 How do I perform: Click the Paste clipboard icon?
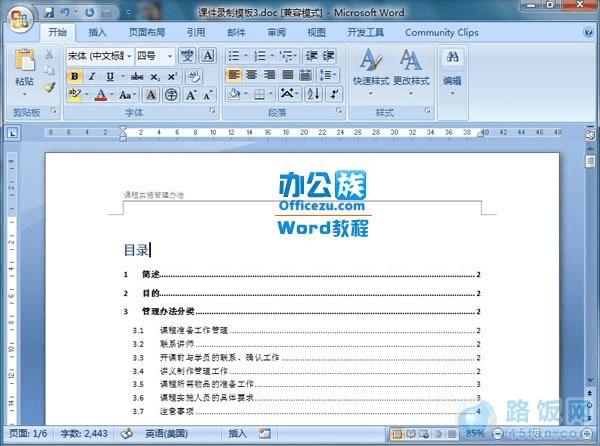[24, 60]
